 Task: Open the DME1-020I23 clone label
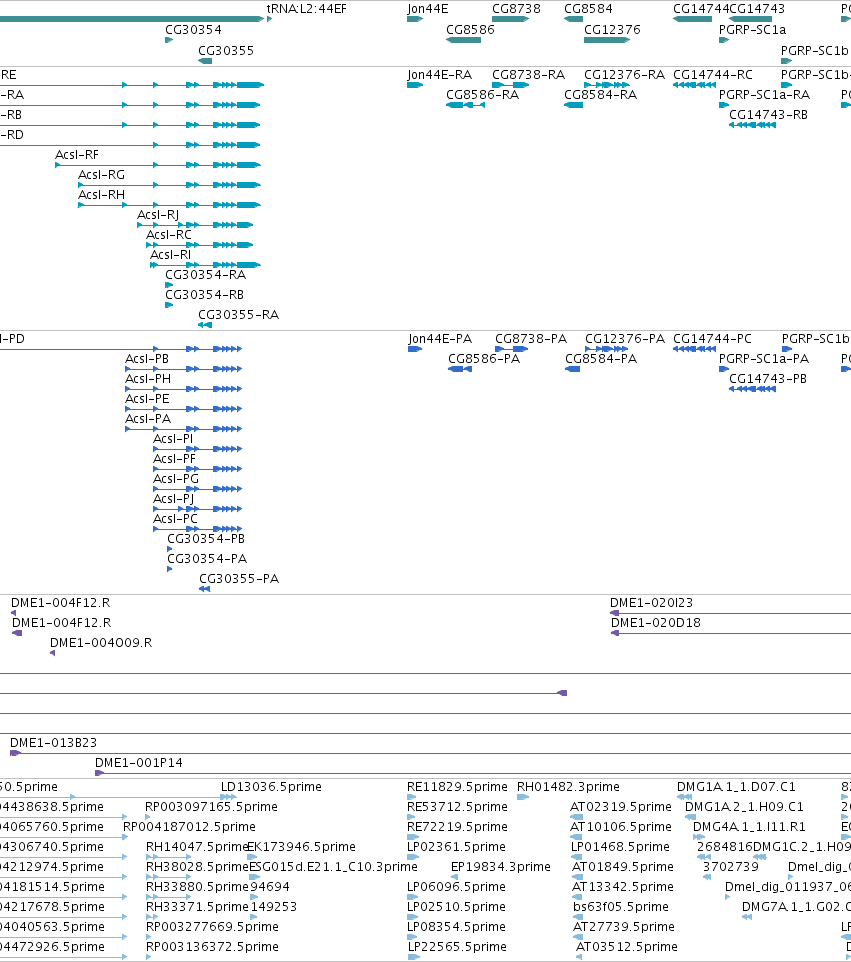pyautogui.click(x=651, y=602)
